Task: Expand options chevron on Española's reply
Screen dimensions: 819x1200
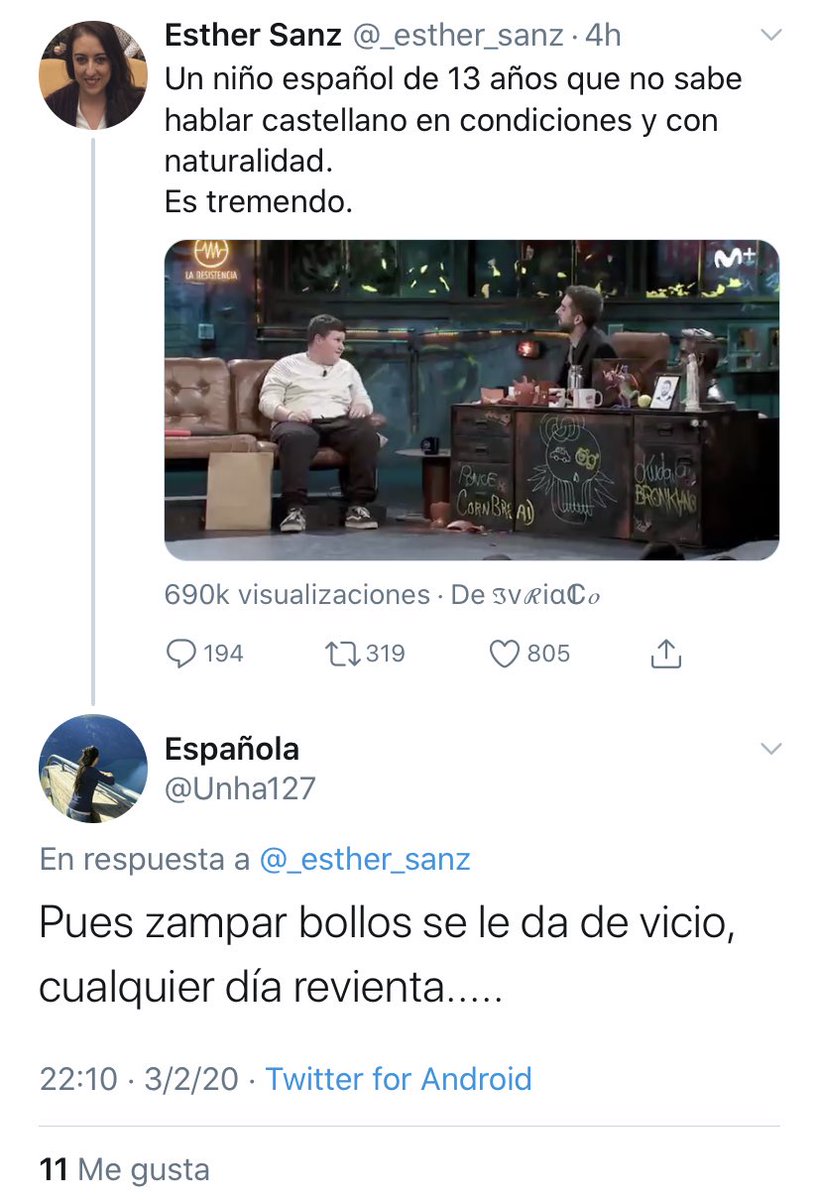Action: pyautogui.click(x=771, y=748)
